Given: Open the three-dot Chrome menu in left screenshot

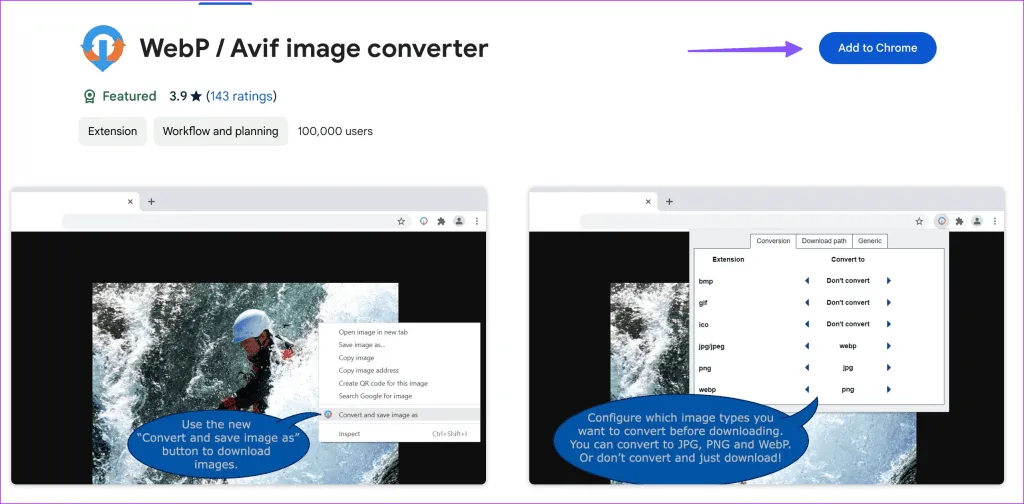Looking at the screenshot, I should point(477,221).
